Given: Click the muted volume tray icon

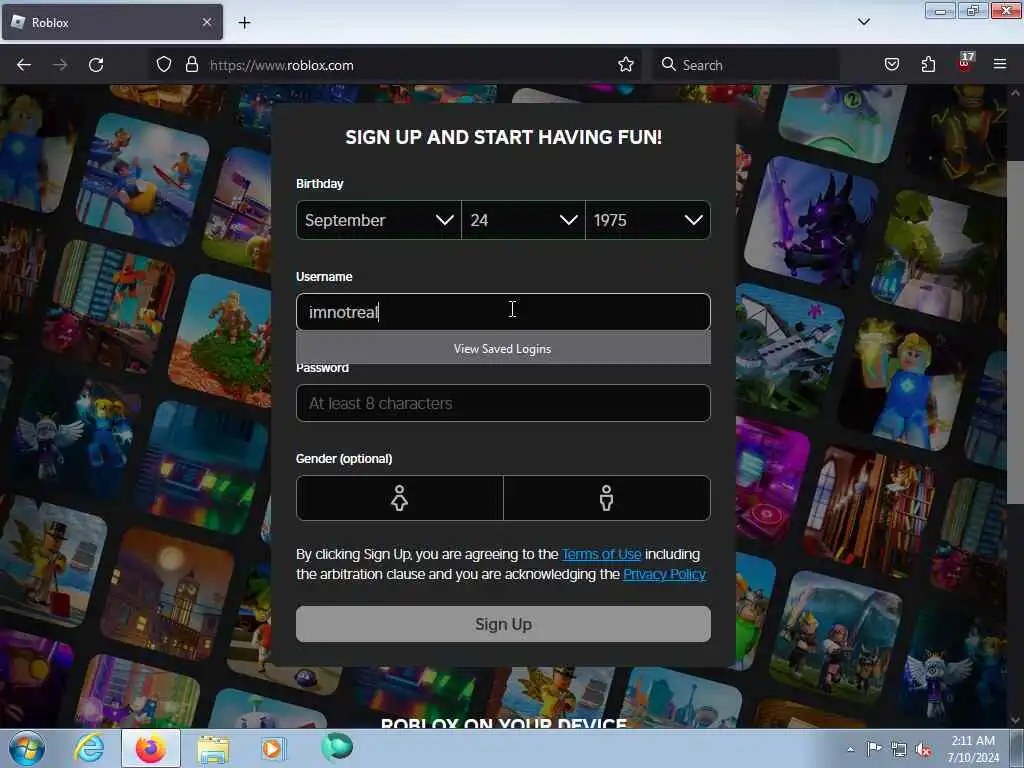Looking at the screenshot, I should click(x=923, y=750).
